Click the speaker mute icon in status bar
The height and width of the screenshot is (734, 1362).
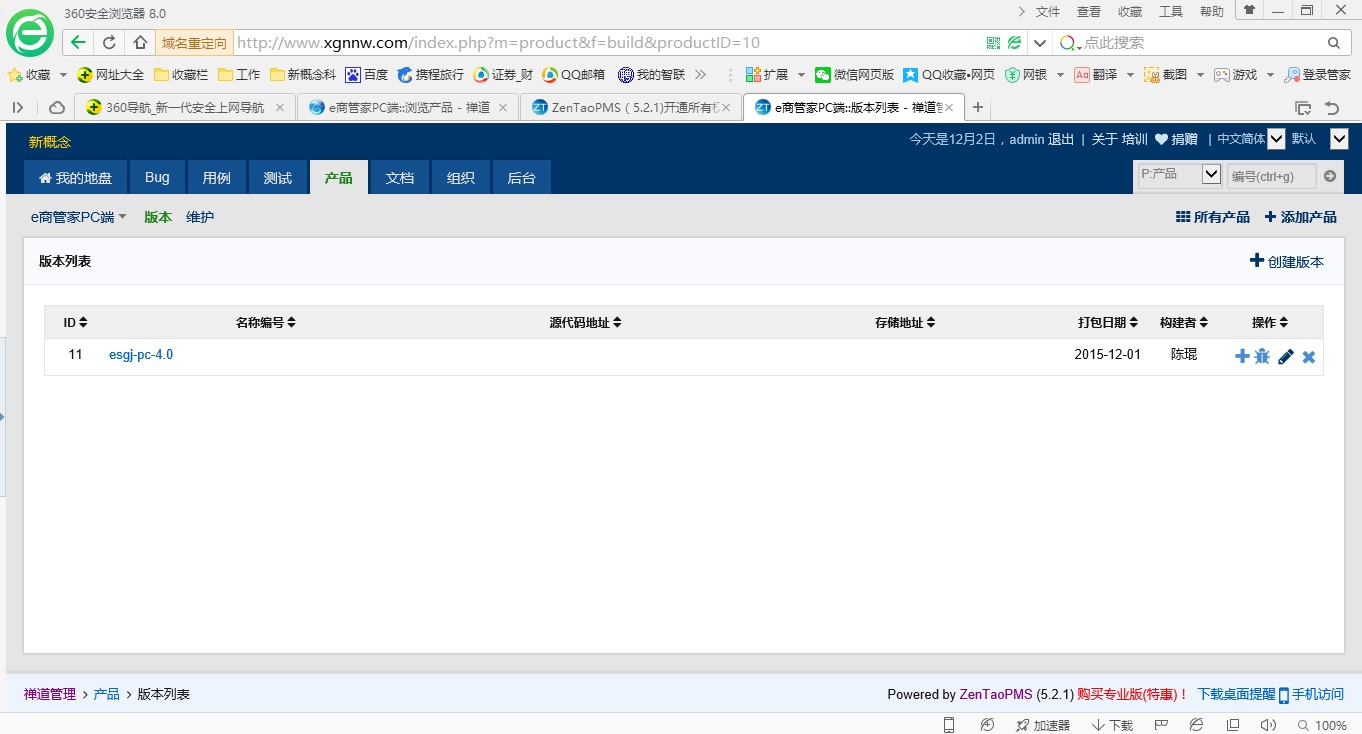(1268, 725)
